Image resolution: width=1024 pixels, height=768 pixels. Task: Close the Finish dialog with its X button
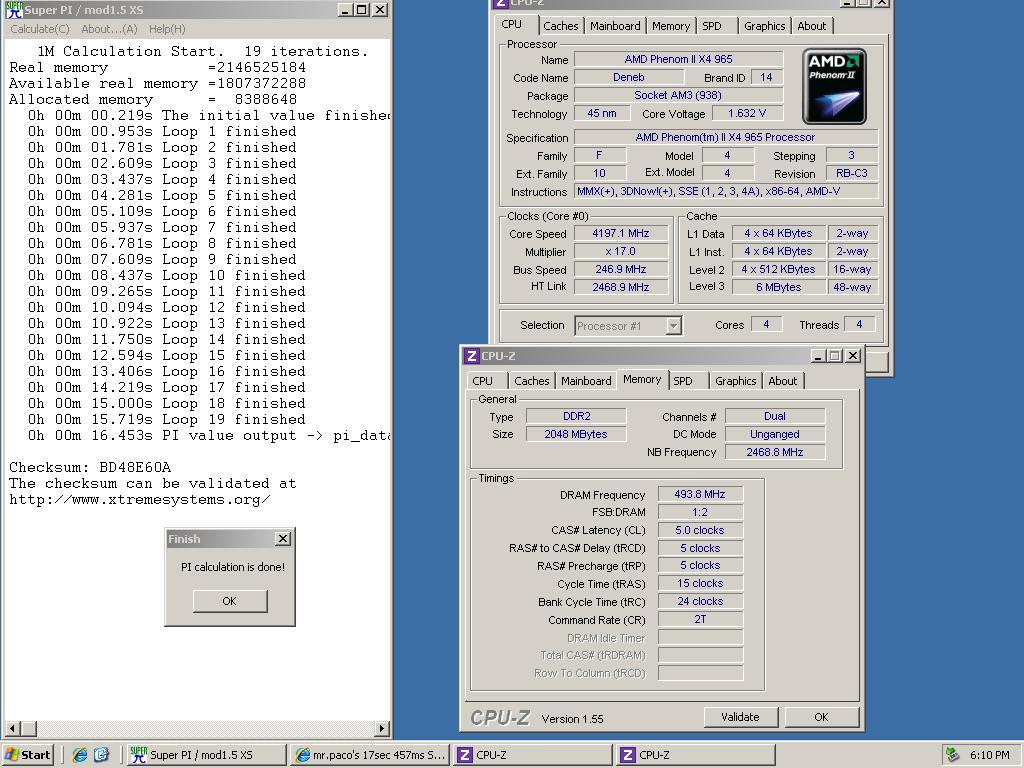tap(283, 538)
